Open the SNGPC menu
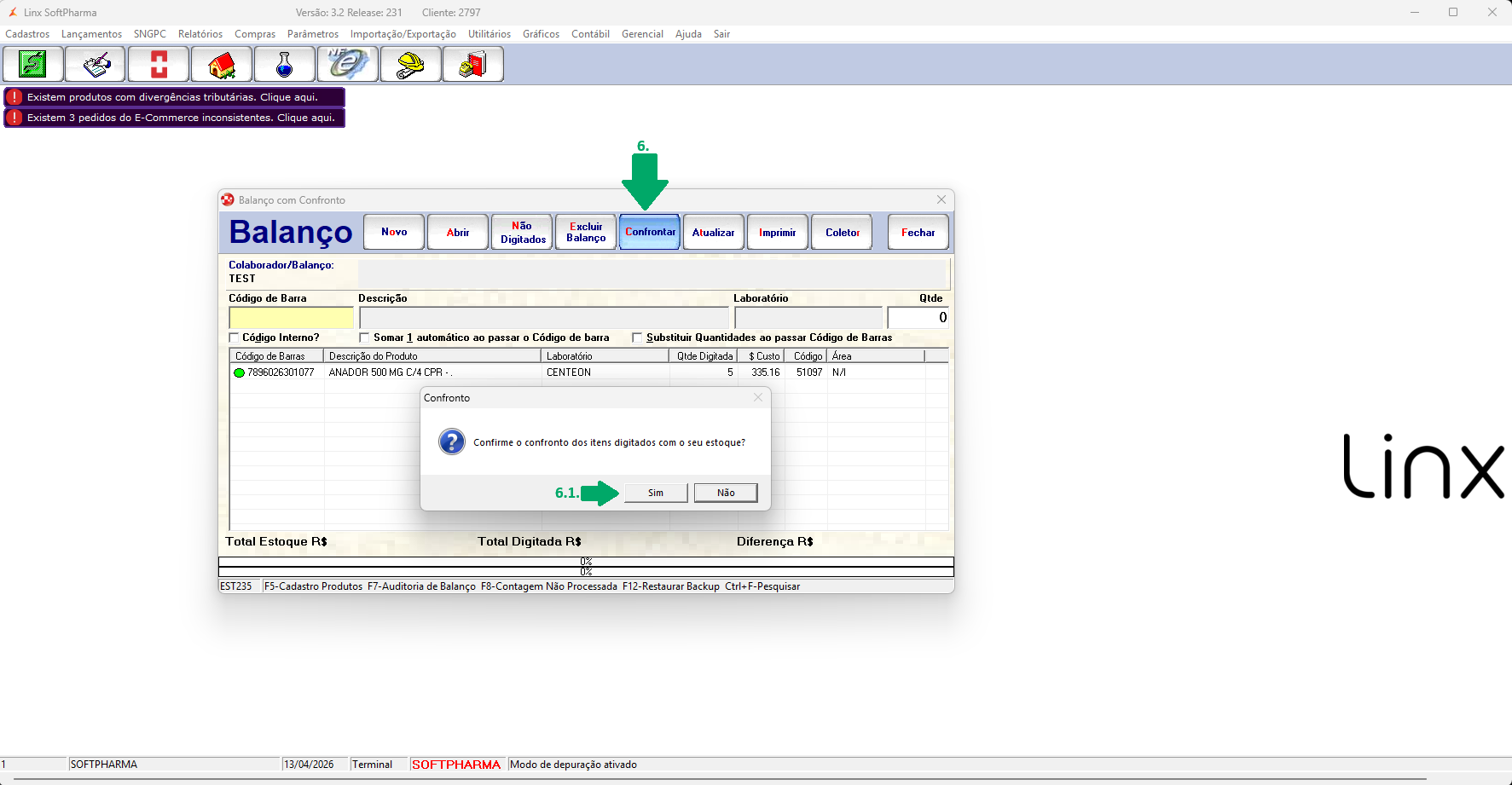The image size is (1512, 785). (x=150, y=34)
